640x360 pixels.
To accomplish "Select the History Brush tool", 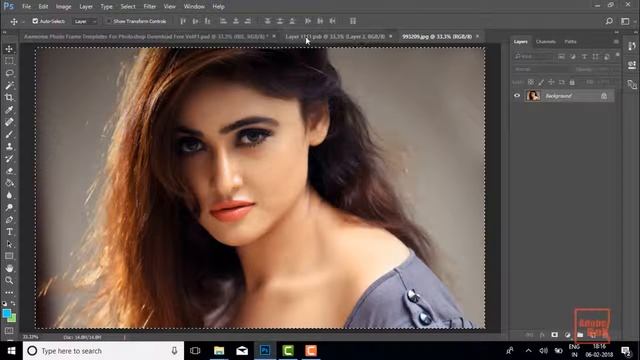I will 9,159.
